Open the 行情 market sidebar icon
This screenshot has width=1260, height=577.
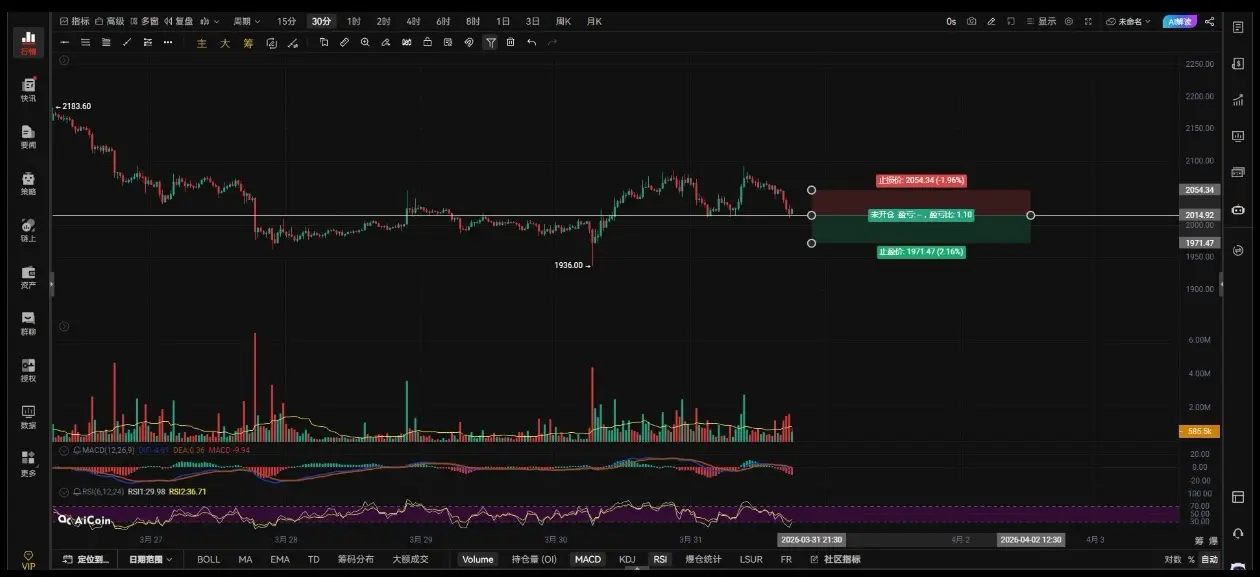coord(28,42)
